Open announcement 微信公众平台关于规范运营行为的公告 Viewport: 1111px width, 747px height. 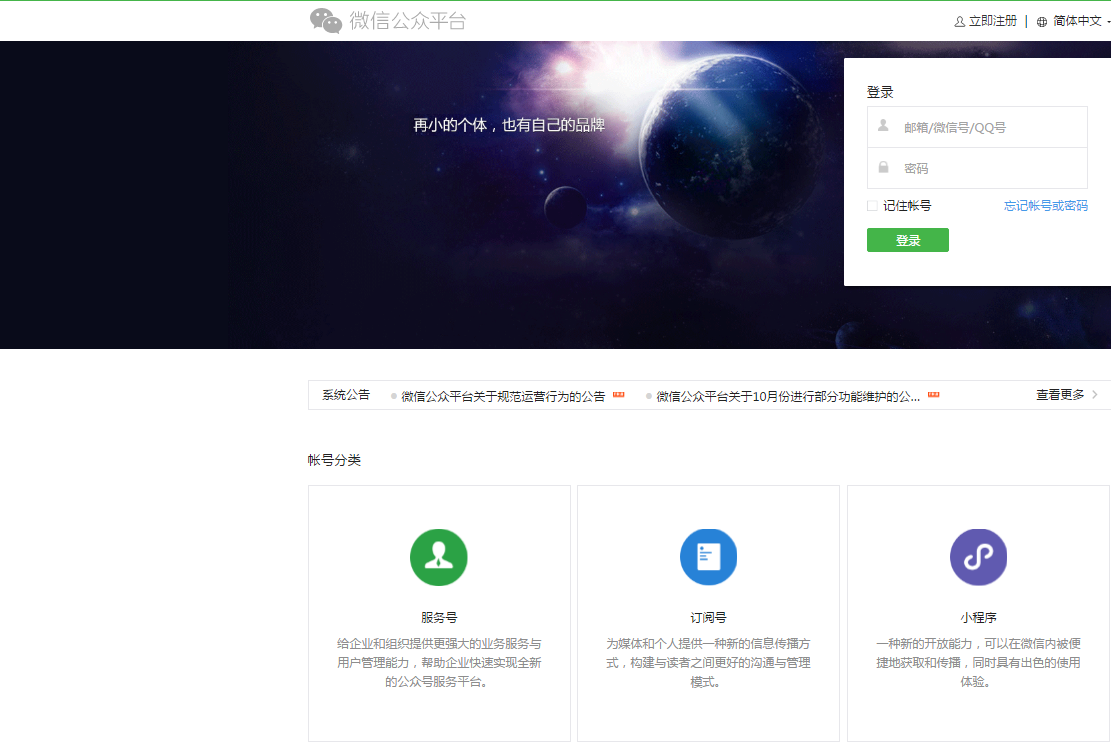click(503, 396)
